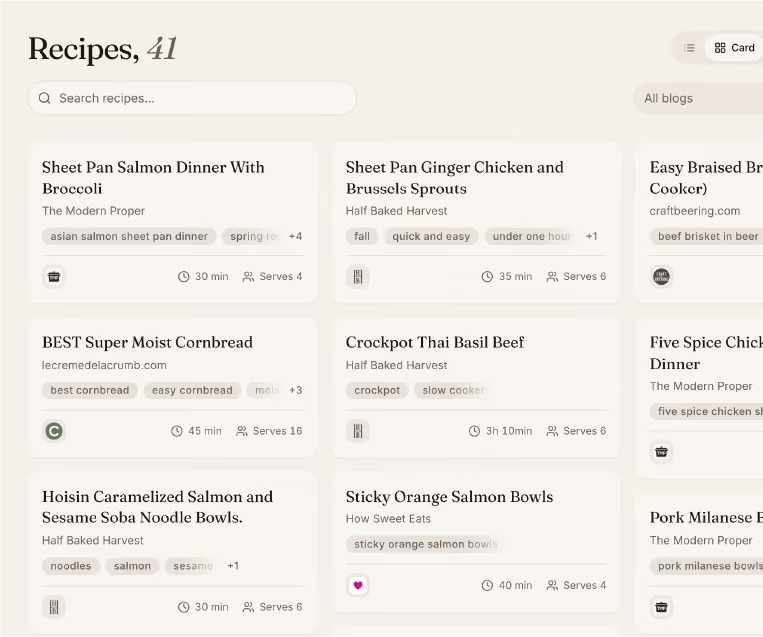Viewport: 763px width, 637px height.
Task: Expand +4 more tags on Sheet Pan Salmon
Action: 295,237
